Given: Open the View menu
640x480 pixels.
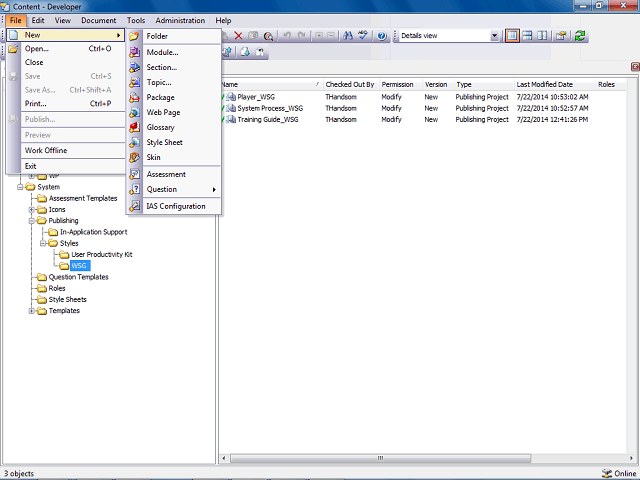Looking at the screenshot, I should coord(63,20).
